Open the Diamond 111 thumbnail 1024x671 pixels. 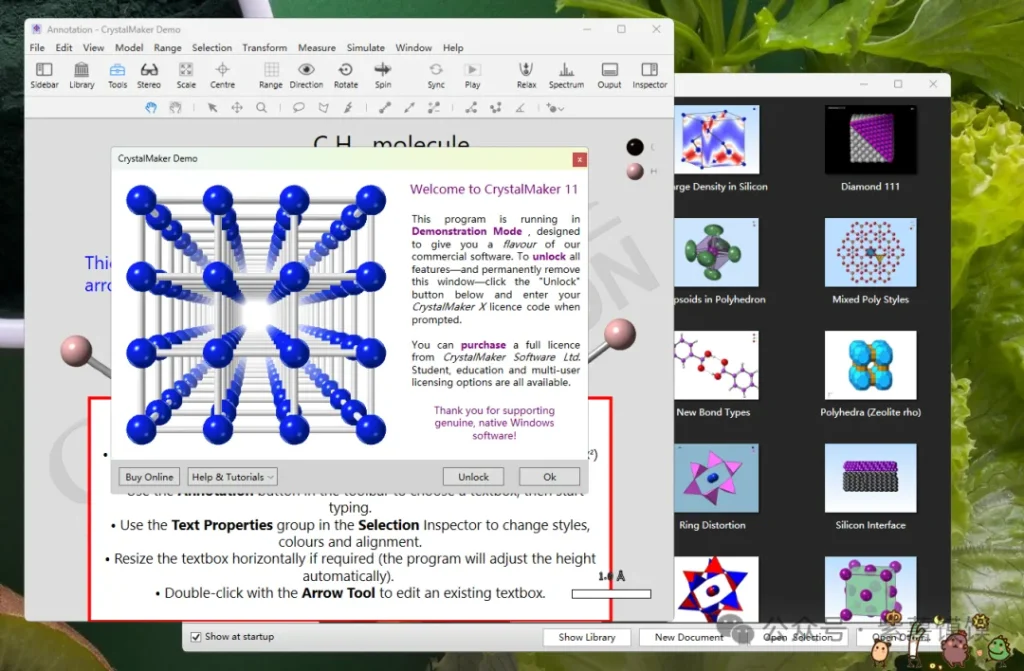click(870, 140)
